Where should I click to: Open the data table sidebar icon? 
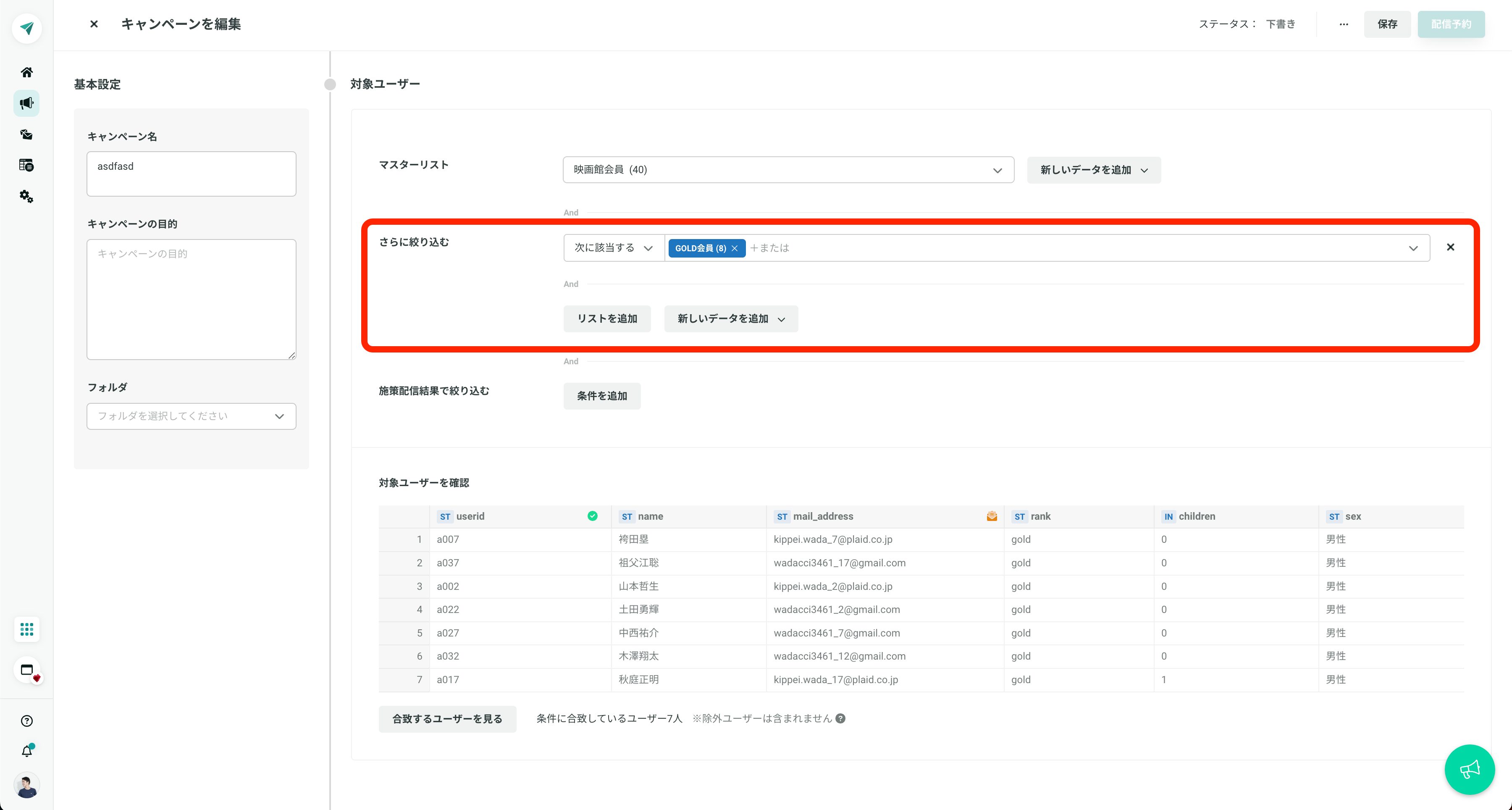tap(26, 165)
